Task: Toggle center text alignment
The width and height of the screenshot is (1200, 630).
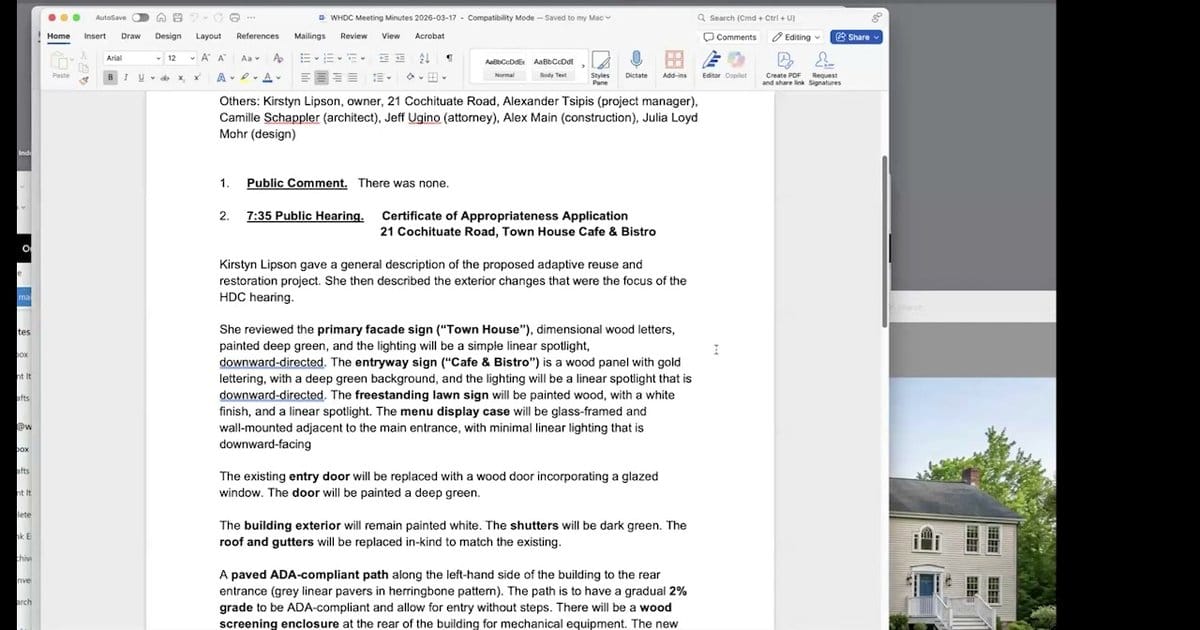Action: click(322, 78)
